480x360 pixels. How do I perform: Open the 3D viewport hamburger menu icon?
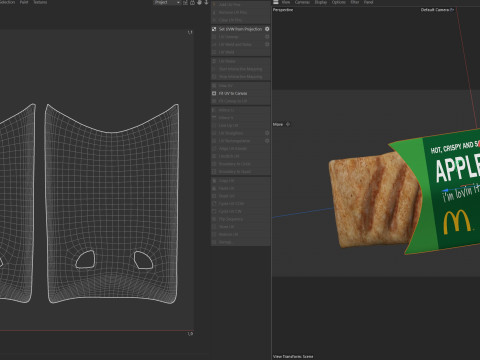276,2
